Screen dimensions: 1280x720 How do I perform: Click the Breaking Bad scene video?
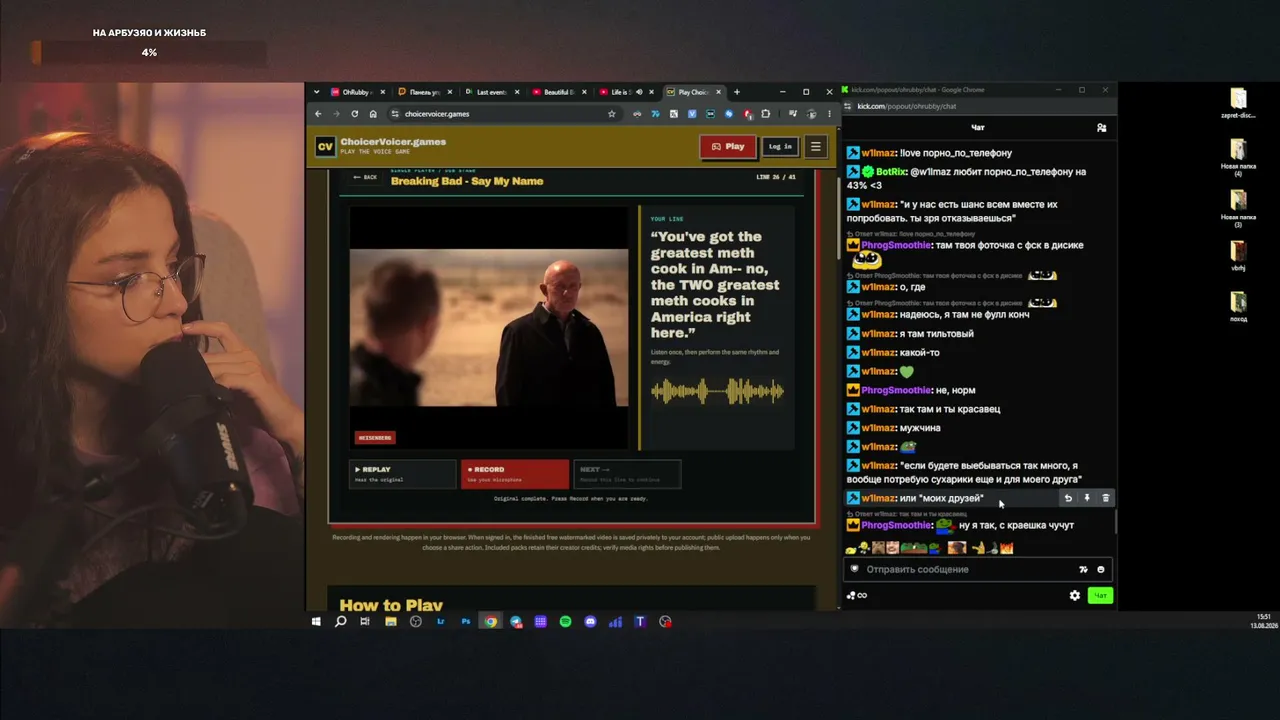[x=489, y=328]
